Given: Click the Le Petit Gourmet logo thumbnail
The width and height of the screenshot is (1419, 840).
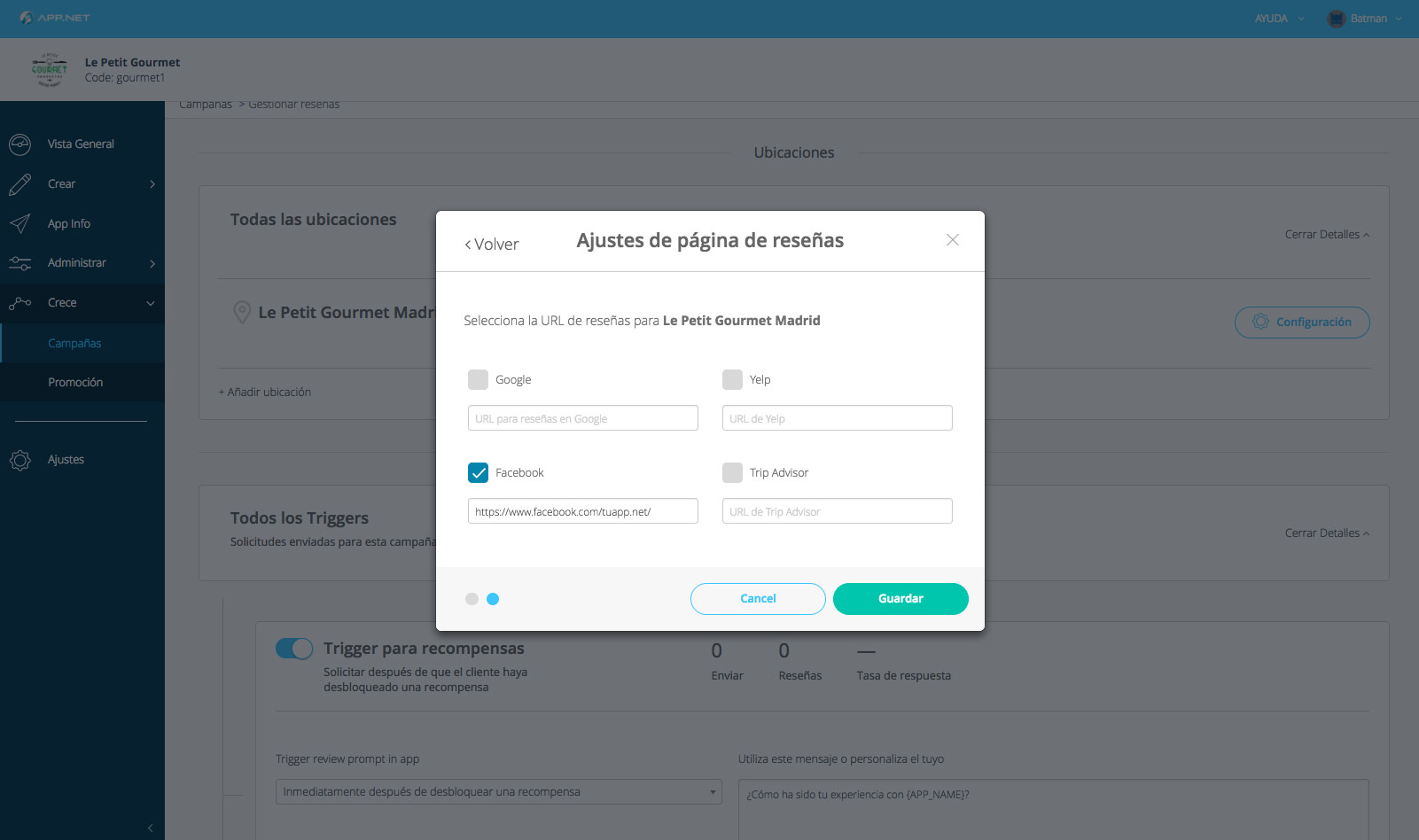Looking at the screenshot, I should coord(49,69).
